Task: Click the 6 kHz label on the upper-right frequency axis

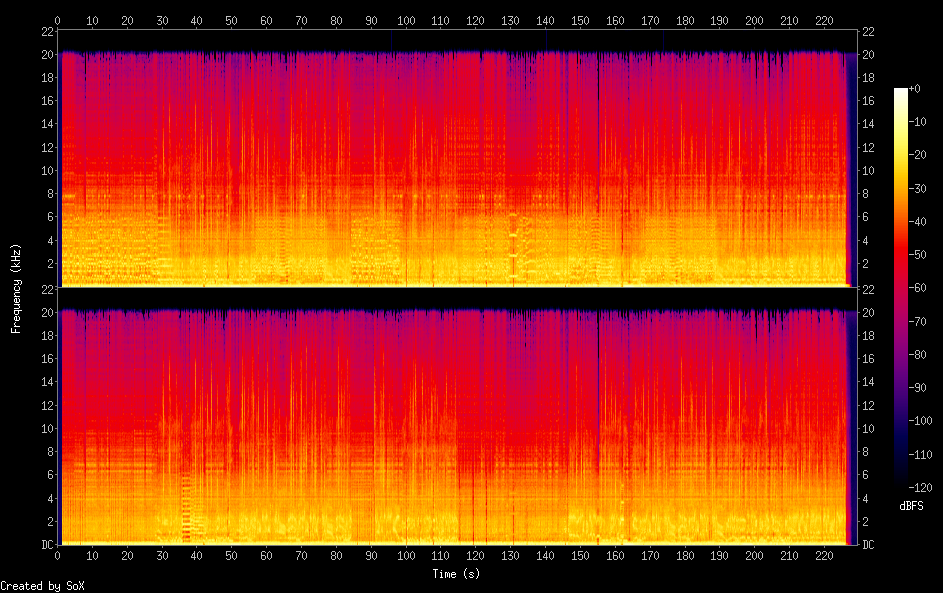Action: (866, 217)
